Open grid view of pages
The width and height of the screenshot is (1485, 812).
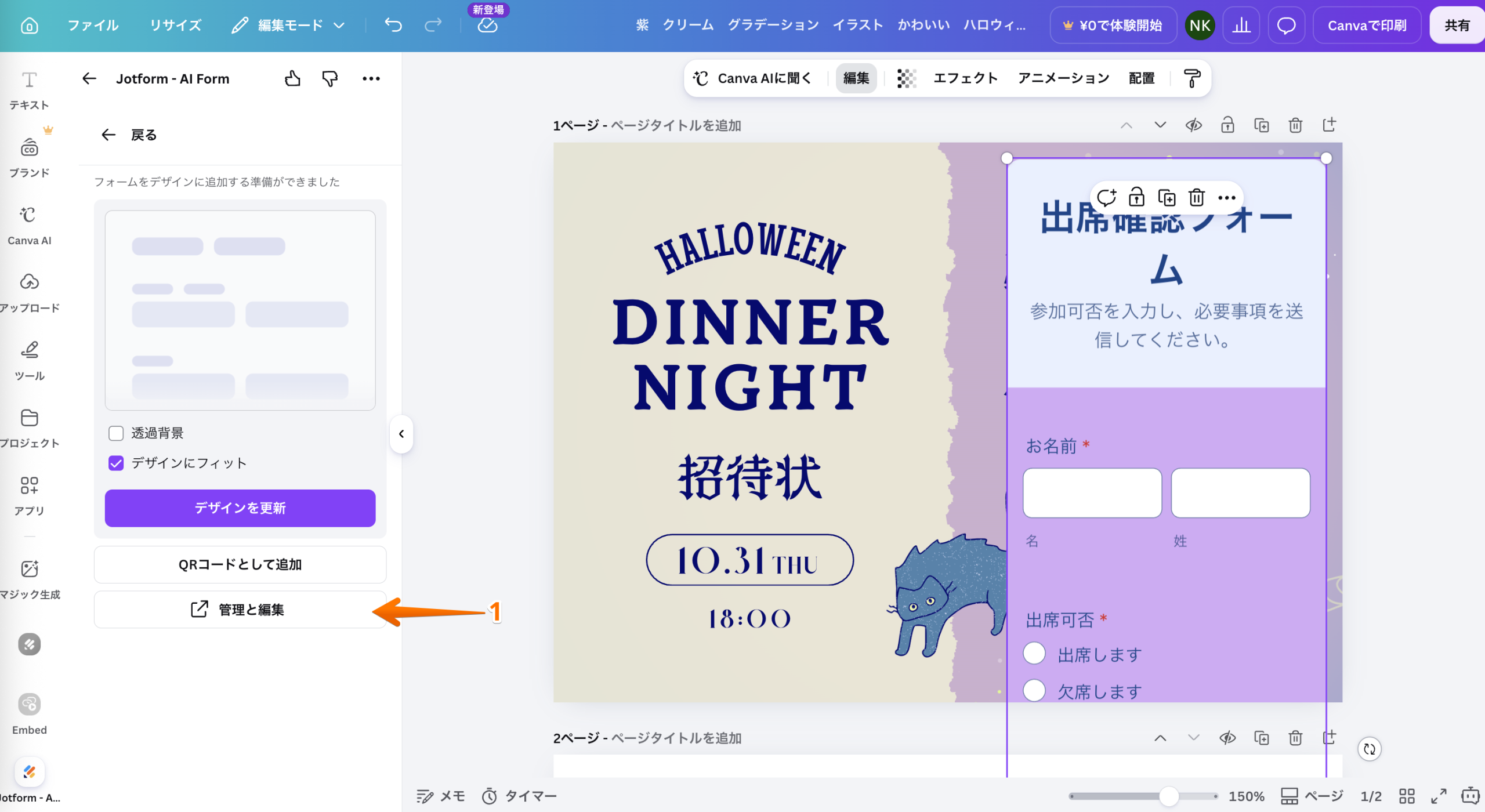point(1407,796)
